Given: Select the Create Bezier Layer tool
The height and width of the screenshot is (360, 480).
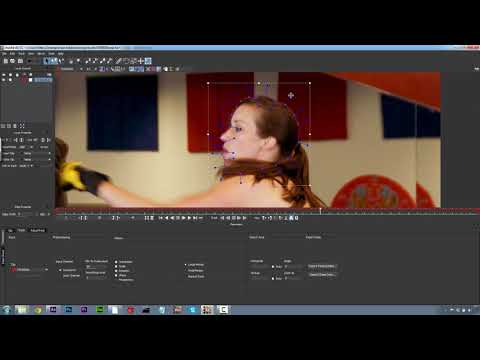Looking at the screenshot, I should [x=102, y=61].
